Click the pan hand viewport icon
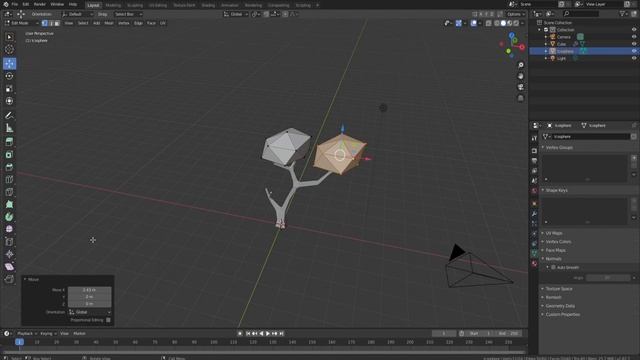 point(521,76)
